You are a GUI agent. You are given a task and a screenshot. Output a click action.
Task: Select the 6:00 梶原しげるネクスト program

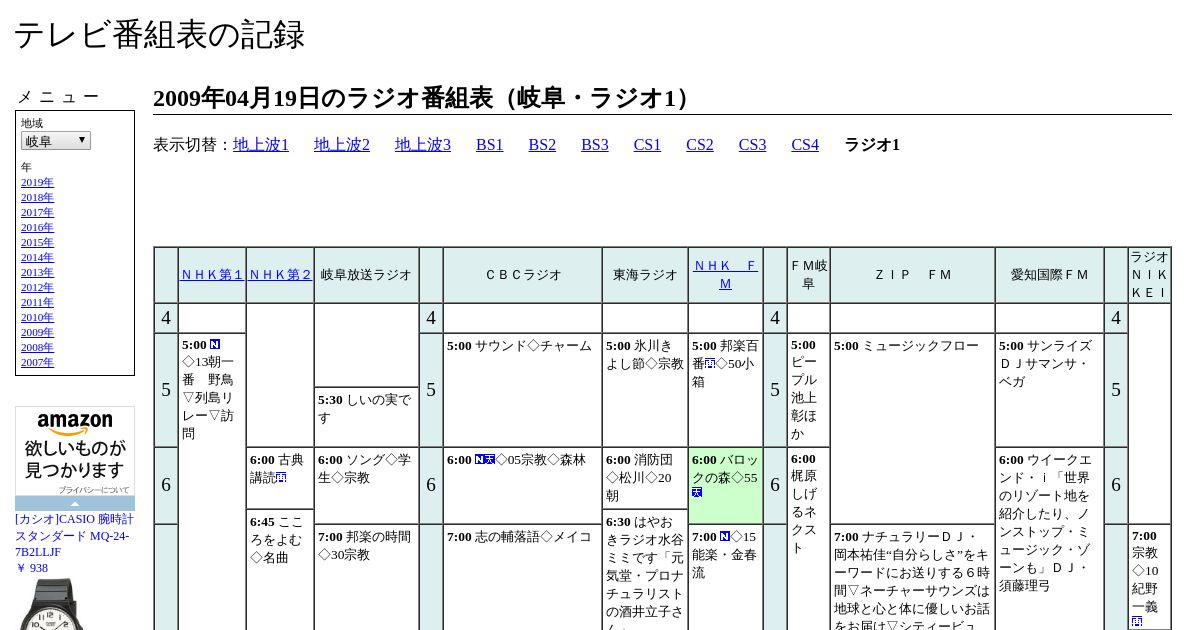pos(808,539)
